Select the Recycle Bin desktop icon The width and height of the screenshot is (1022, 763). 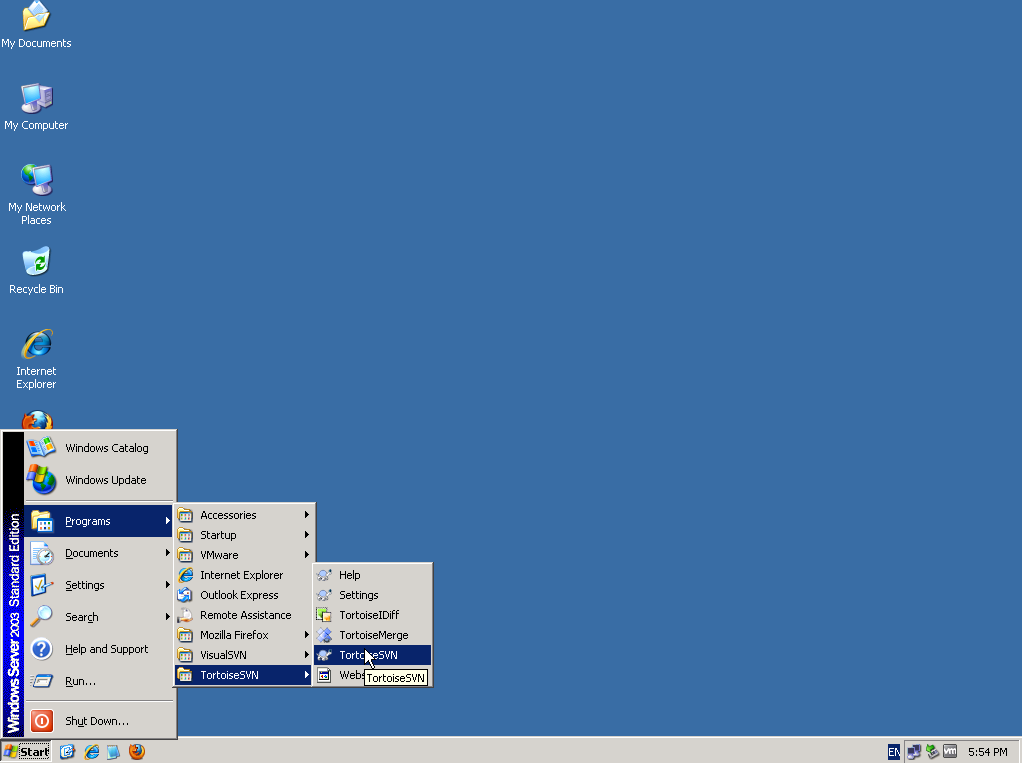[36, 270]
